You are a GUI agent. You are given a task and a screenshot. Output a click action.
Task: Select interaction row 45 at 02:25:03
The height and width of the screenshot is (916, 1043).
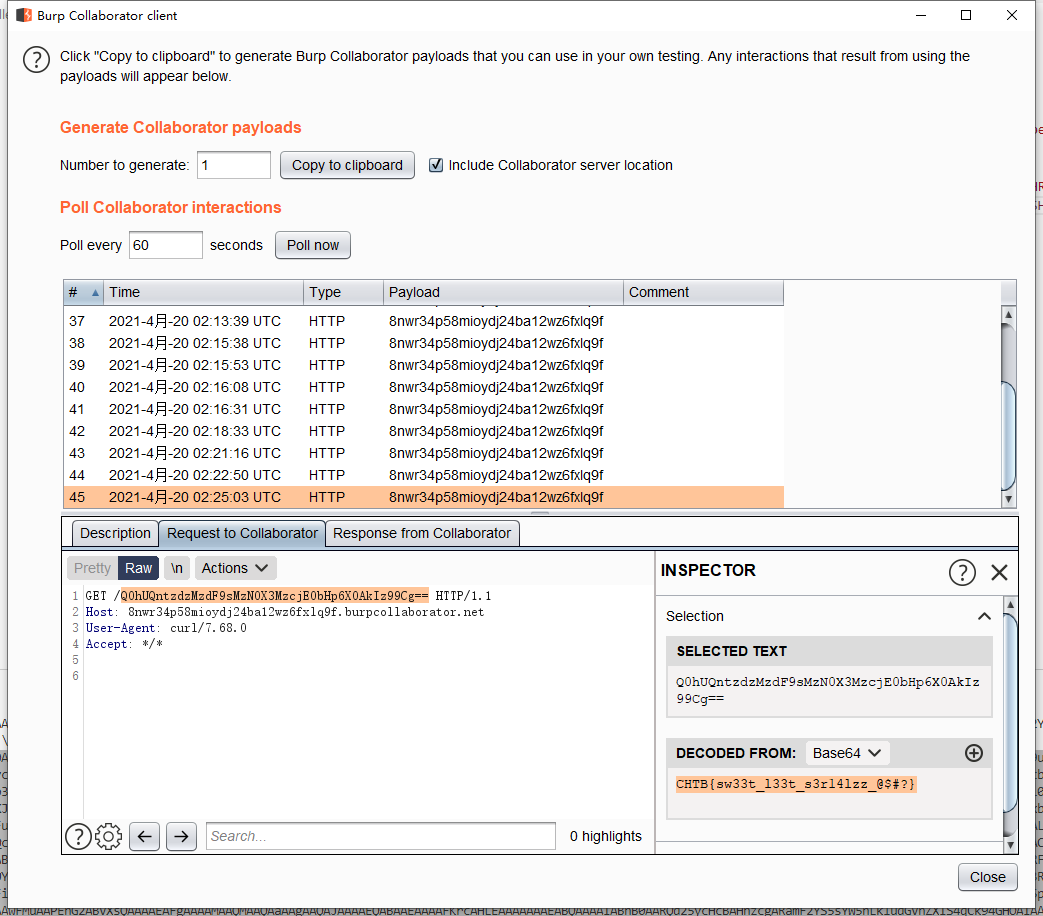pyautogui.click(x=424, y=497)
